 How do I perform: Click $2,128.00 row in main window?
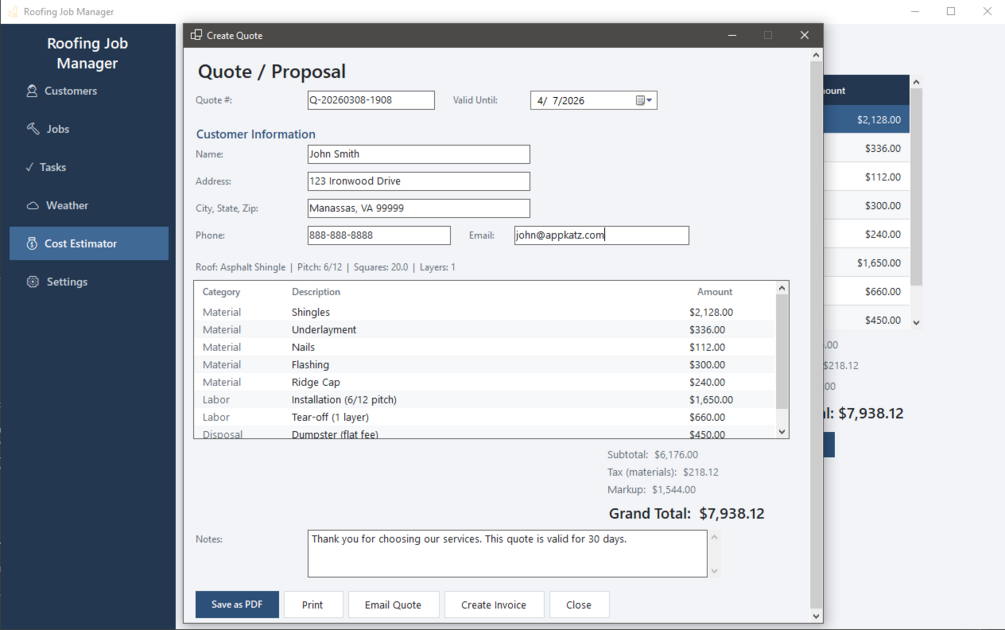pos(866,119)
